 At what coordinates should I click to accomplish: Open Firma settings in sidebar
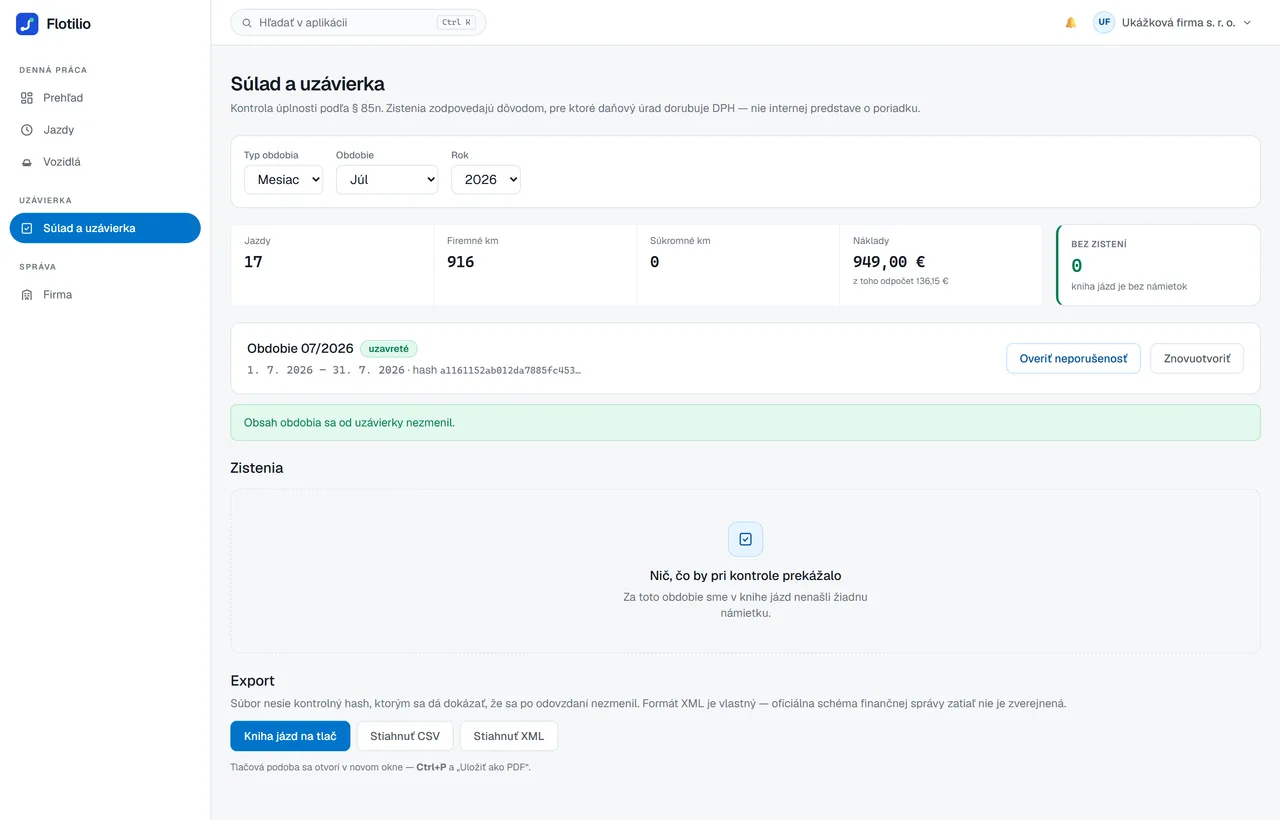105,295
